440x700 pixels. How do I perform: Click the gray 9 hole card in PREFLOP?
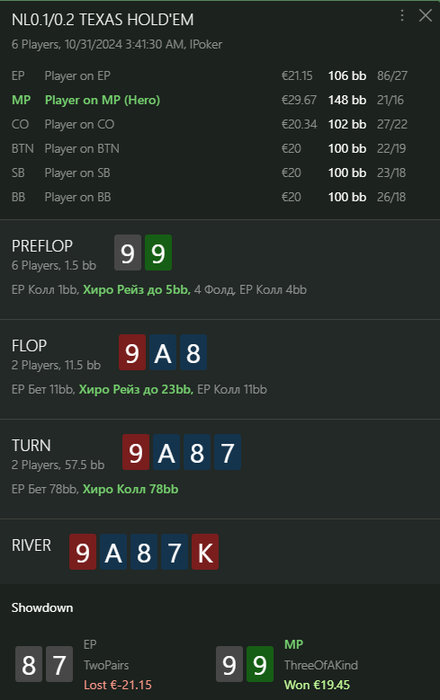128,253
